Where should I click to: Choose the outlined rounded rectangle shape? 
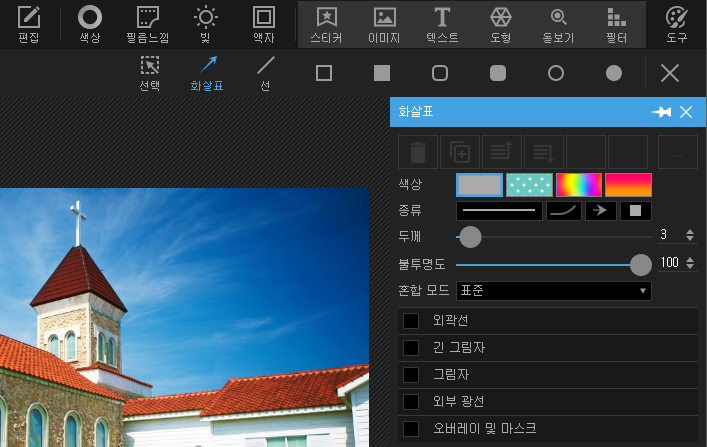click(440, 73)
